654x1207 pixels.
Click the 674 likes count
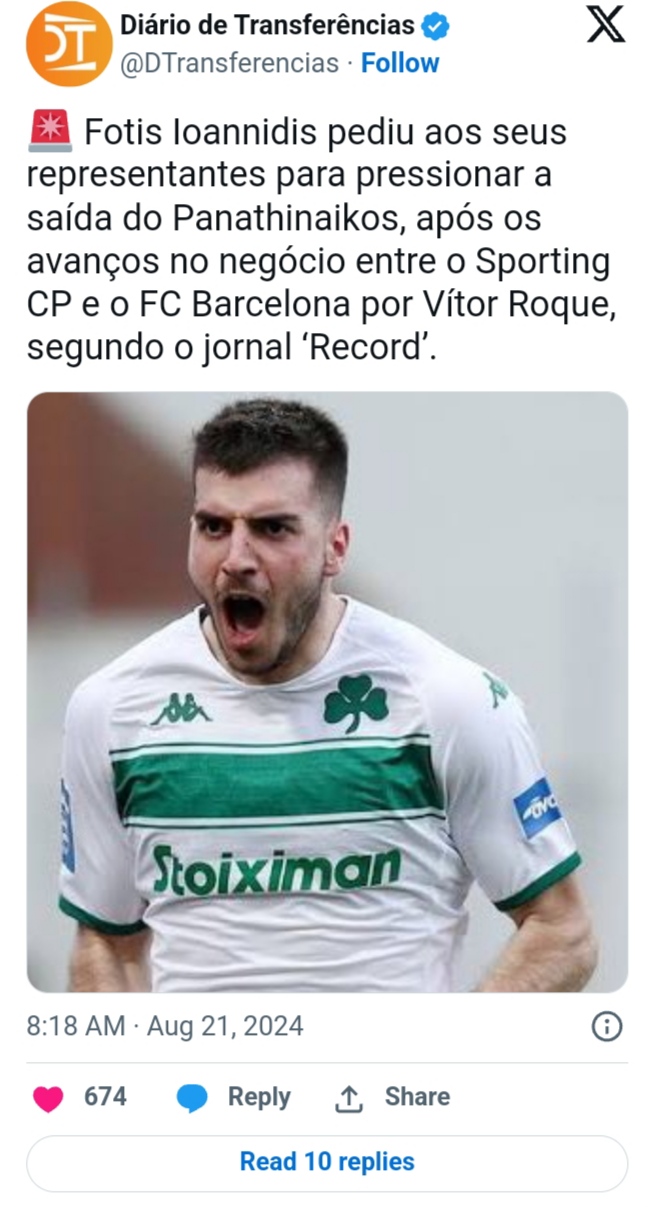105,1097
